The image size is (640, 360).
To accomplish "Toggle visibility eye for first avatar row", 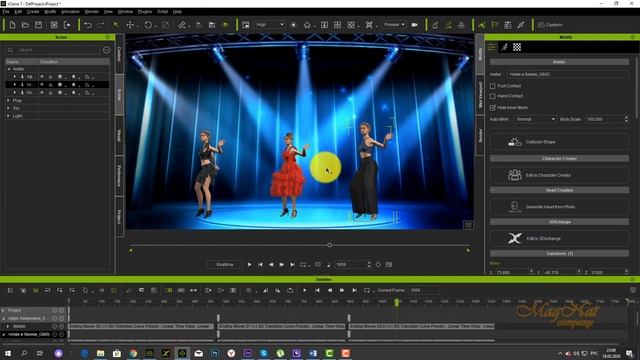I will [x=42, y=77].
